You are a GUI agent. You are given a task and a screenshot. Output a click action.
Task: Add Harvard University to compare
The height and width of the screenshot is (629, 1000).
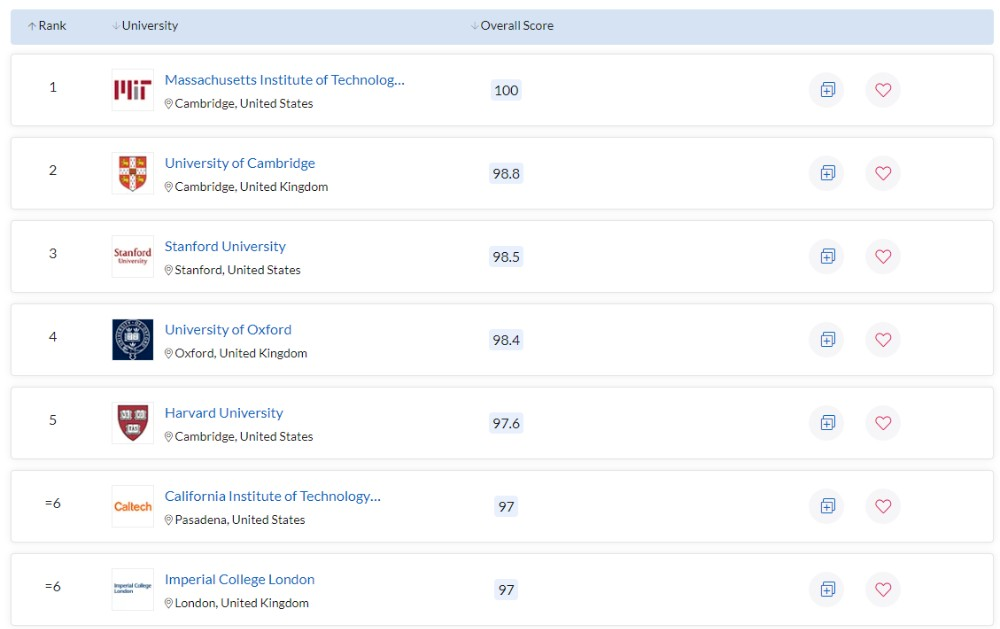coord(827,423)
